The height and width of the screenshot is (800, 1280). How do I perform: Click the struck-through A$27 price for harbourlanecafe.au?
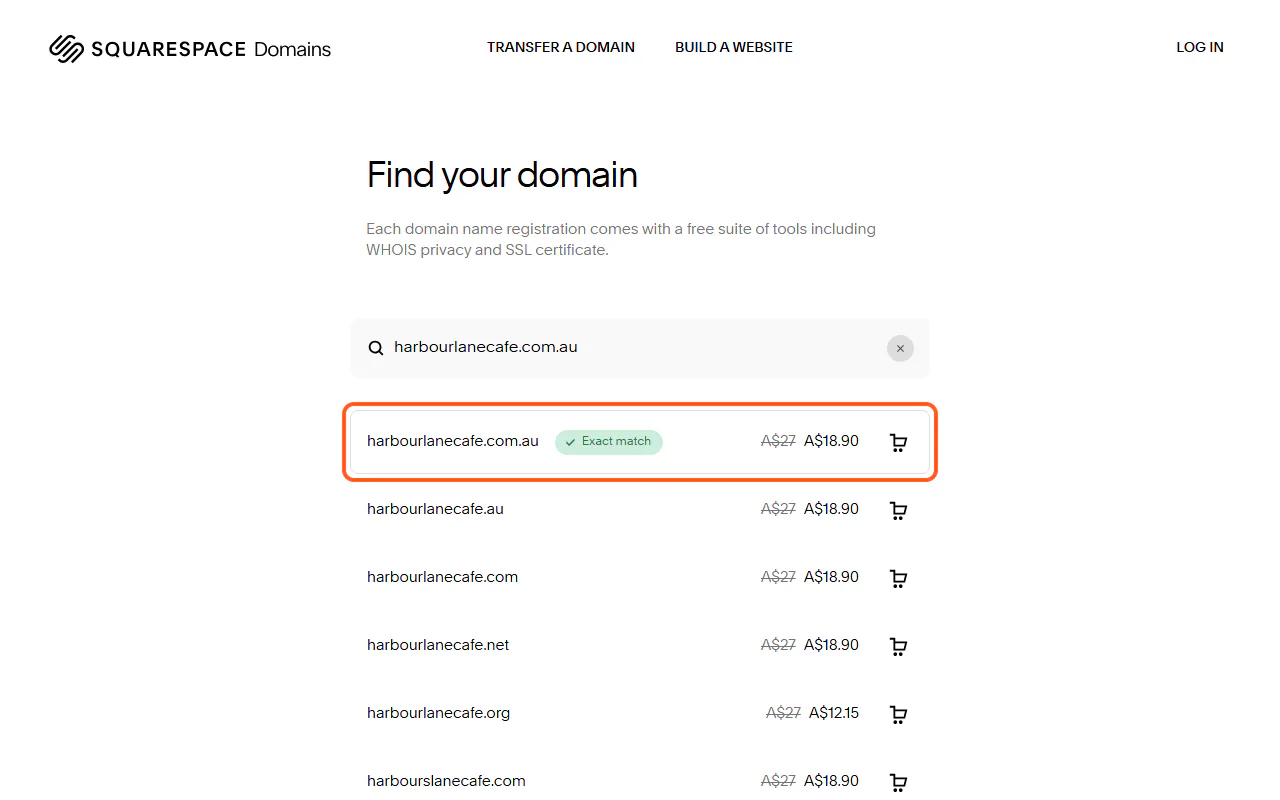click(x=778, y=509)
